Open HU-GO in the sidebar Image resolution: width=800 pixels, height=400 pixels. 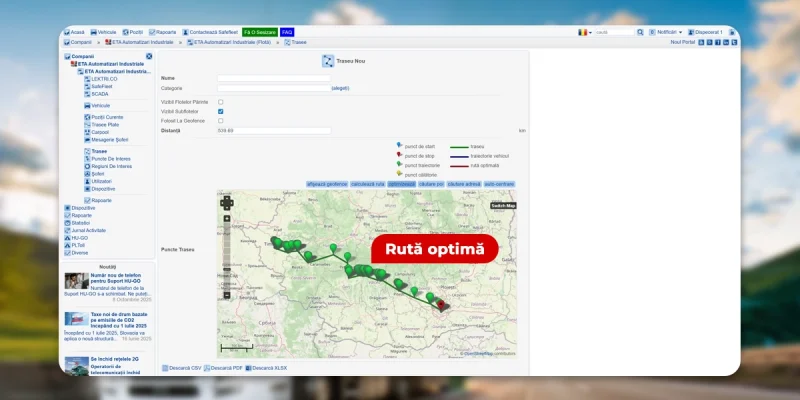[76, 238]
